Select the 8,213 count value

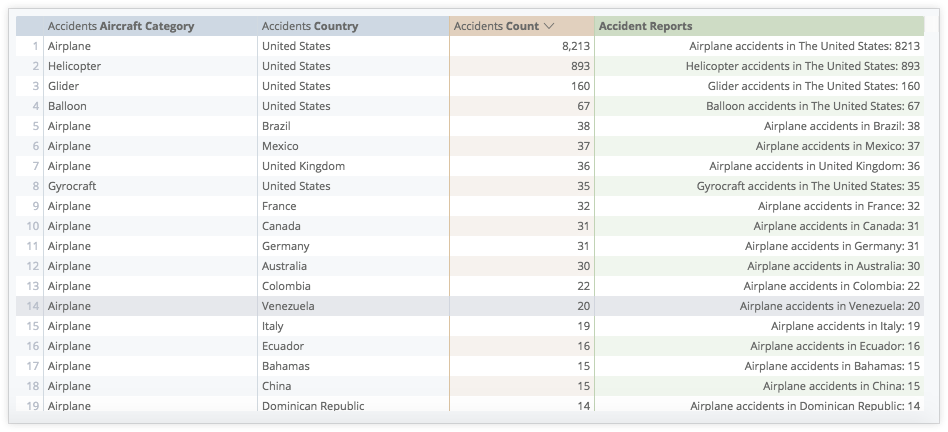pyautogui.click(x=575, y=46)
